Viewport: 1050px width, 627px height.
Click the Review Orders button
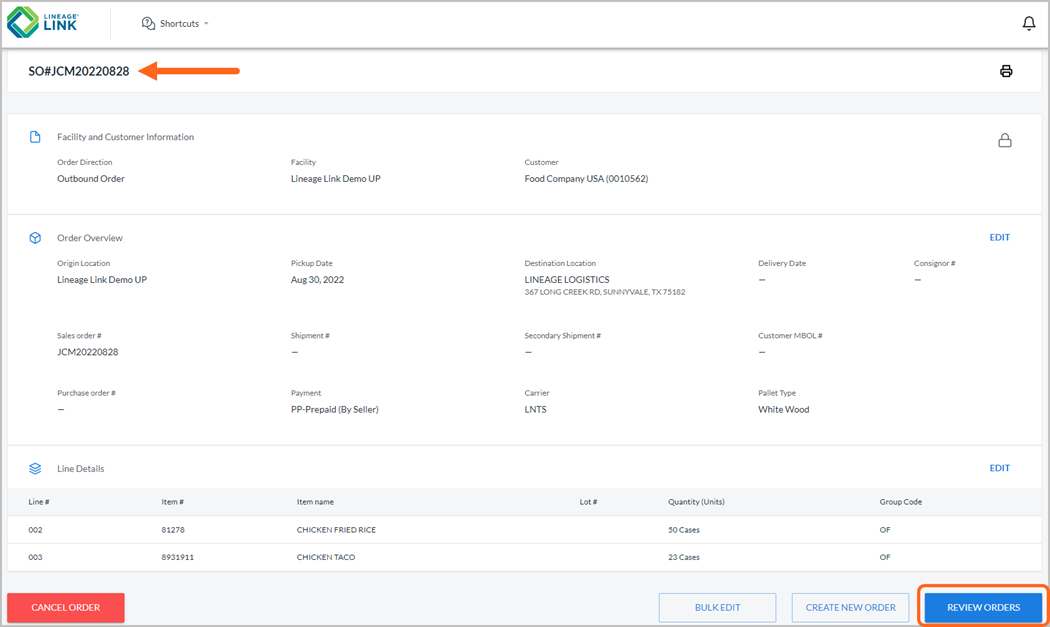click(982, 607)
